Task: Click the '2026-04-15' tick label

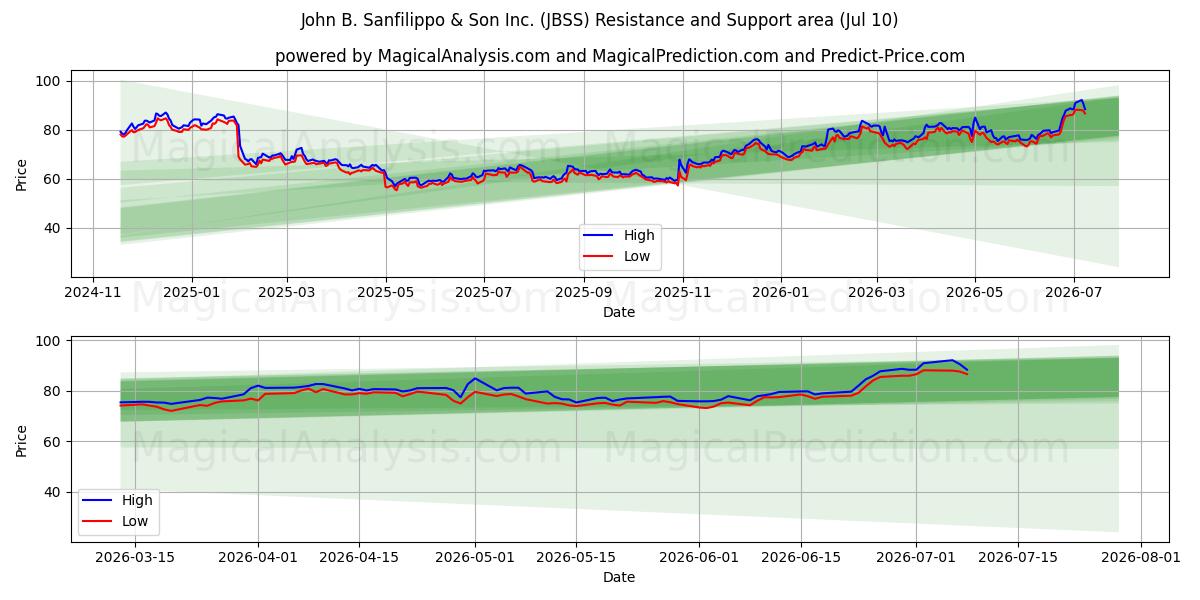Action: click(359, 556)
